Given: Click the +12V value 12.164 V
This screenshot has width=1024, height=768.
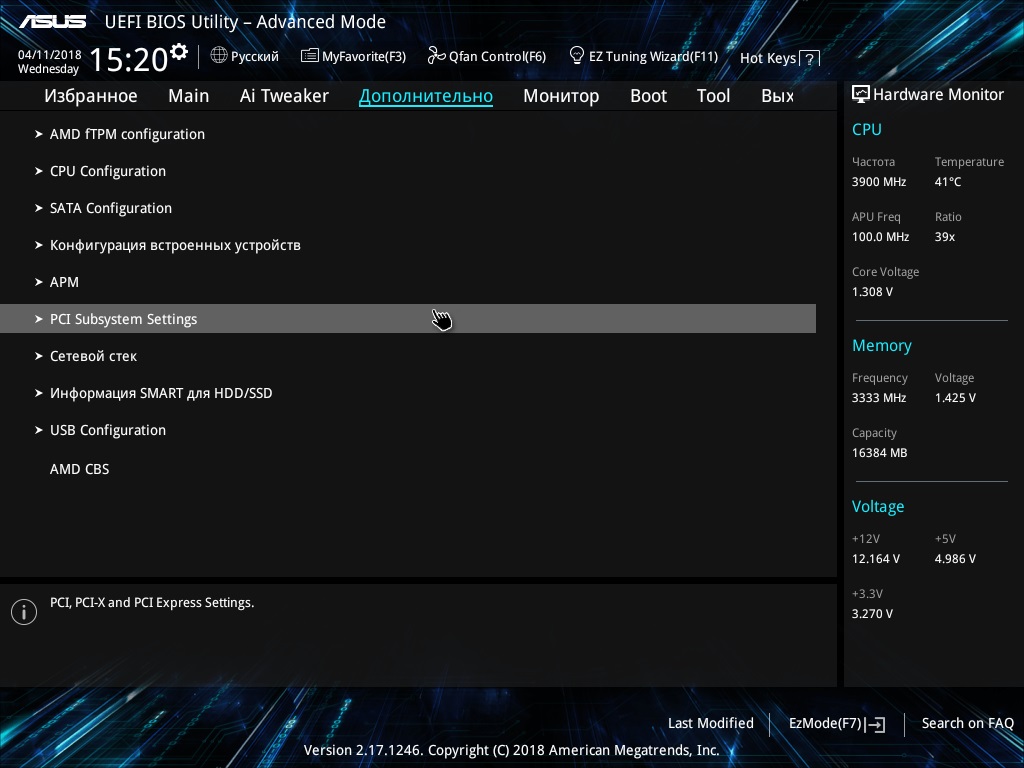Looking at the screenshot, I should click(876, 559).
